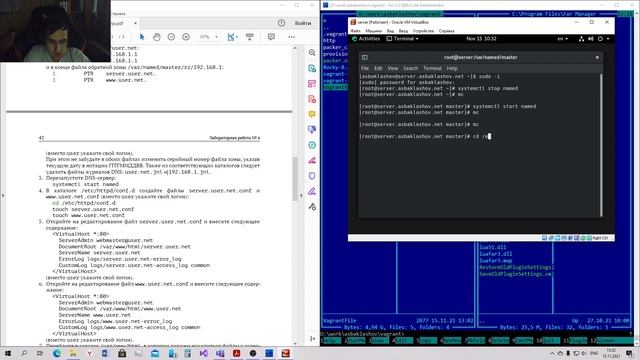Click the 1 Help key in Far key bar

(x=331, y=340)
